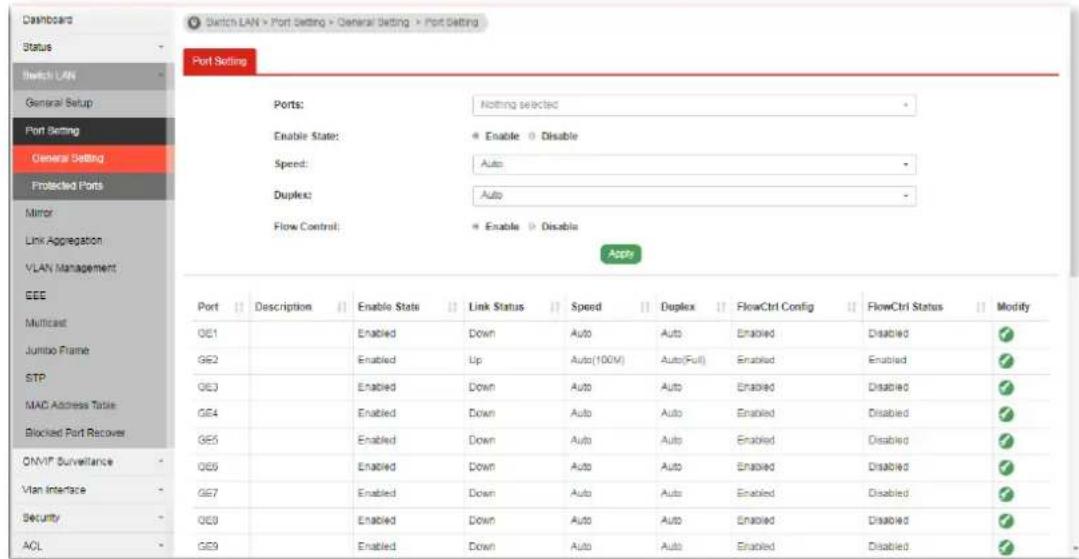Select Enable for Enable State
This screenshot has height=559, width=1079.
pos(477,136)
